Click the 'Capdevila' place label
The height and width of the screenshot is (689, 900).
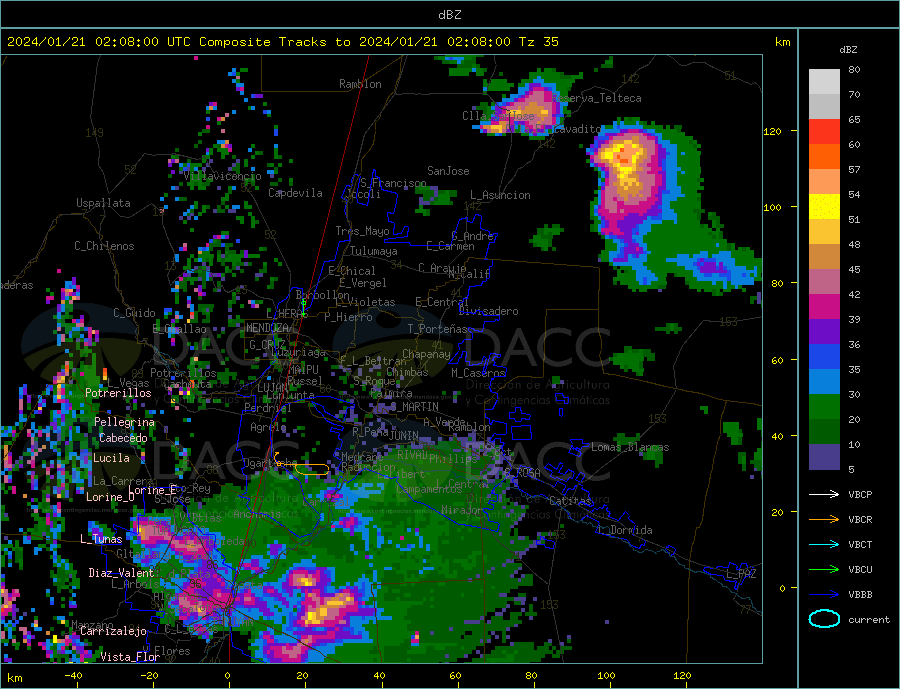pos(295,193)
